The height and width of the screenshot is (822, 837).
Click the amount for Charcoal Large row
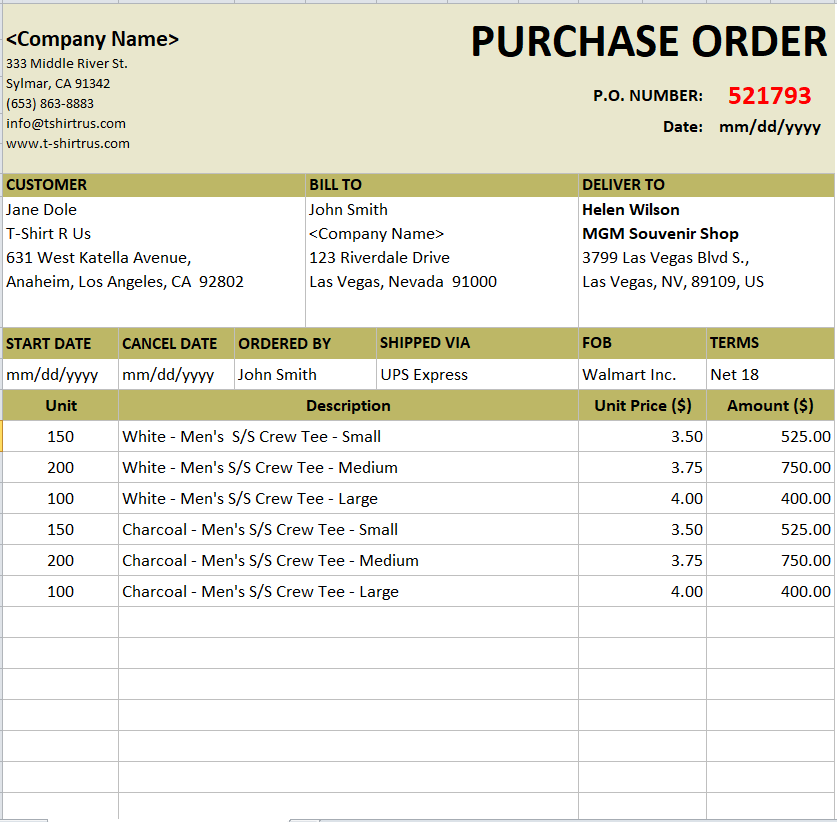[x=805, y=592]
